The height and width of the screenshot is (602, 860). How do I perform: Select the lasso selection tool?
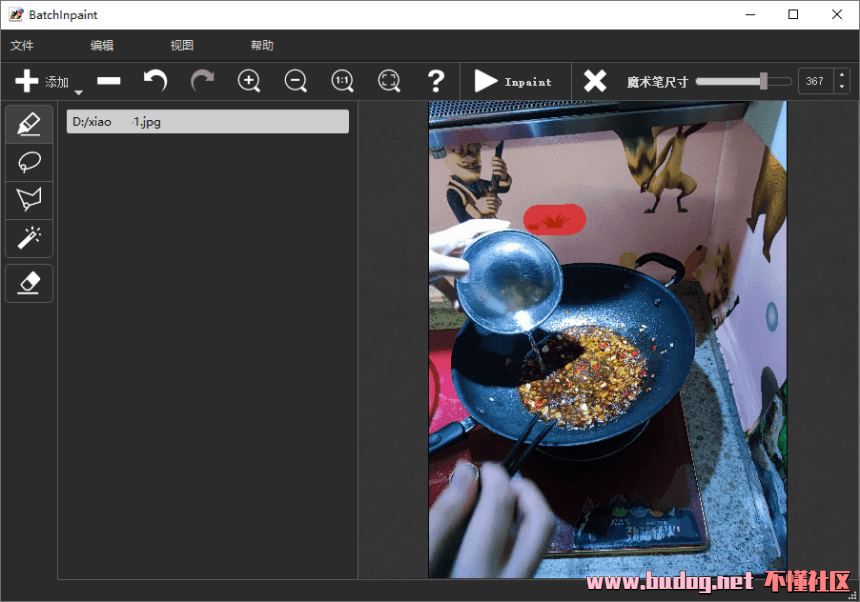click(x=29, y=161)
